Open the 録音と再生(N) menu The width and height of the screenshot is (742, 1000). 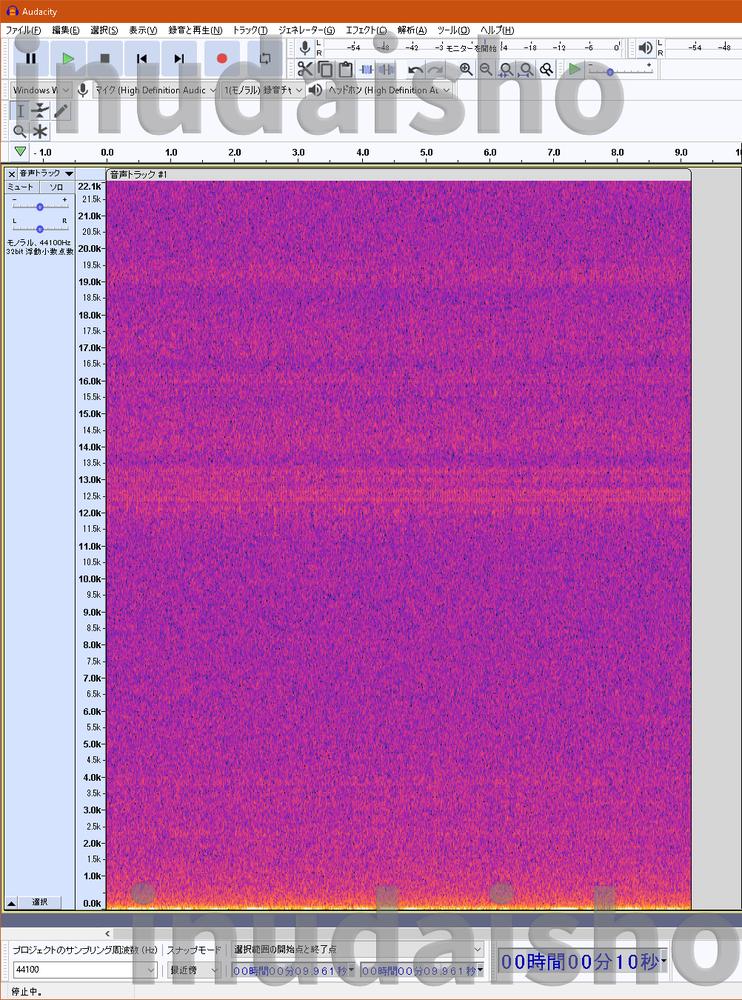click(195, 30)
